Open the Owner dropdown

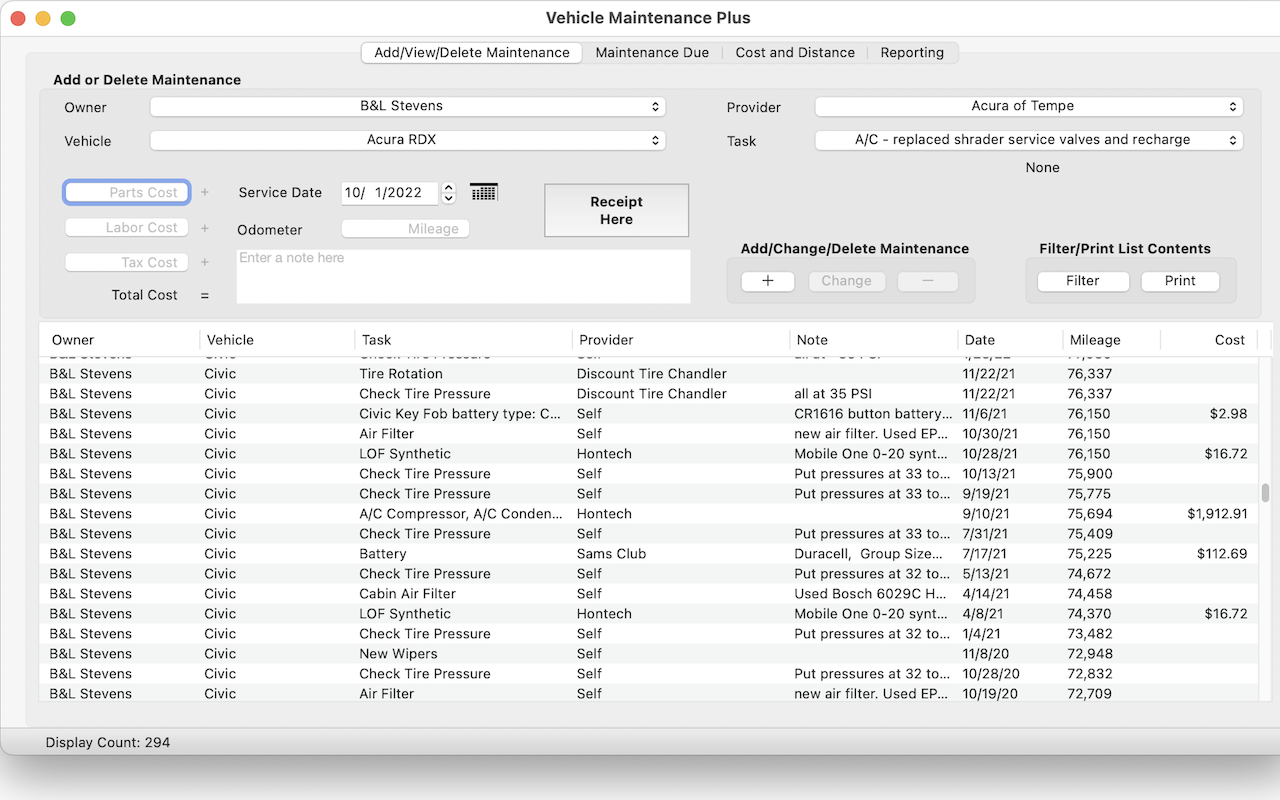(407, 106)
